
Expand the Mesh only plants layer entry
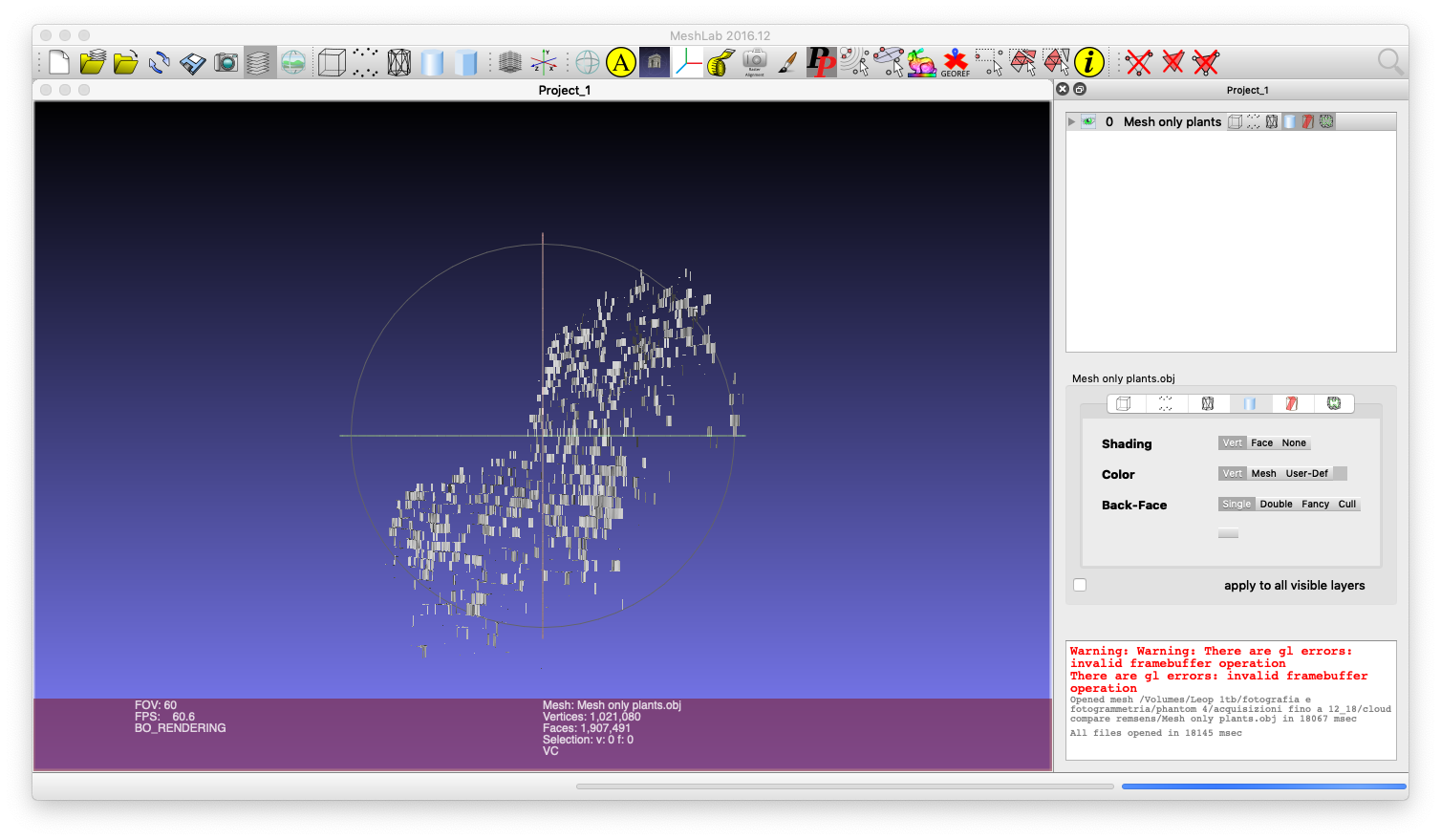coord(1071,121)
